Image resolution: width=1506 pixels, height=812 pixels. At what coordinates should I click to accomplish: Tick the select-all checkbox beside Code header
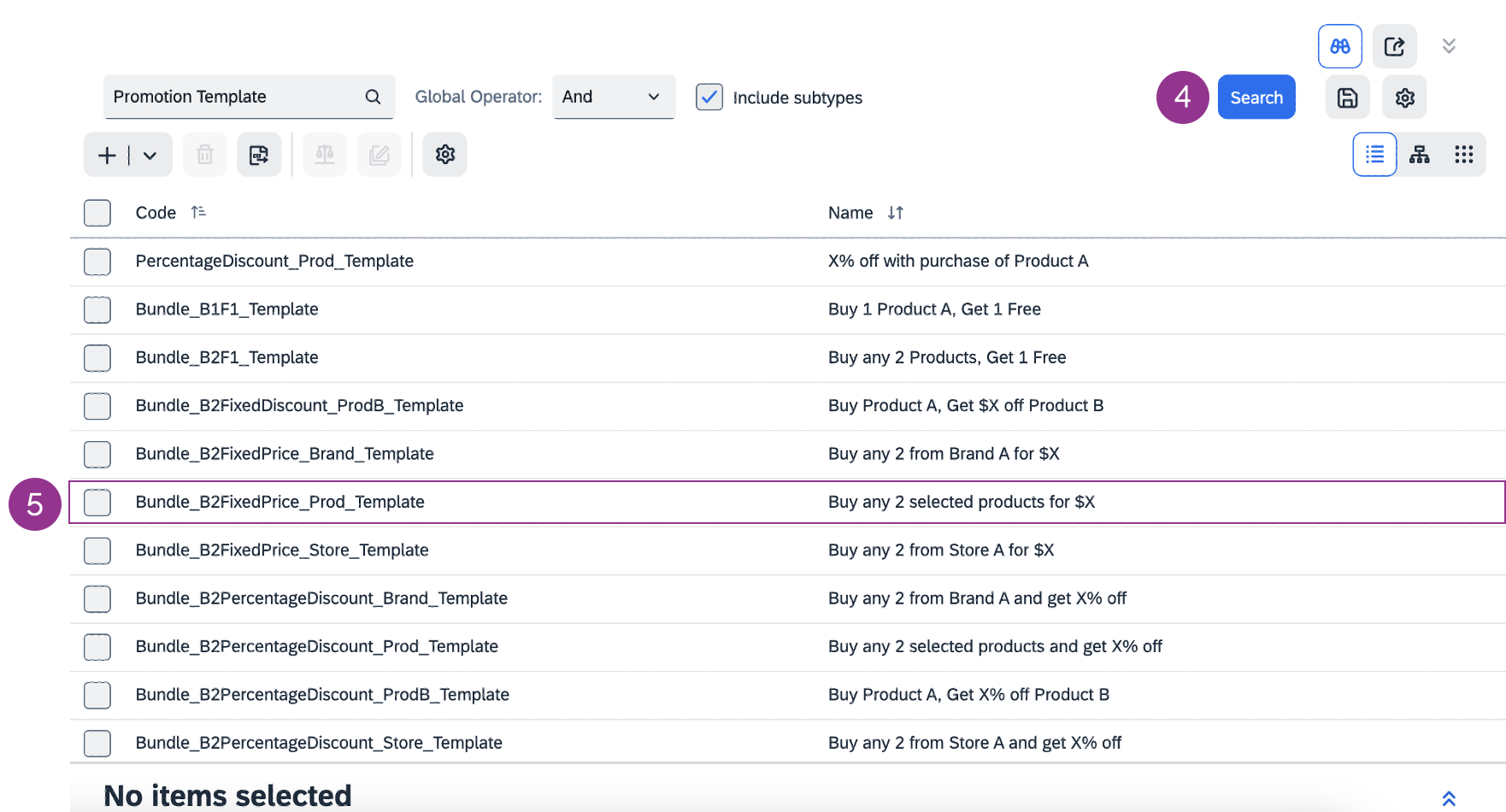point(97,213)
